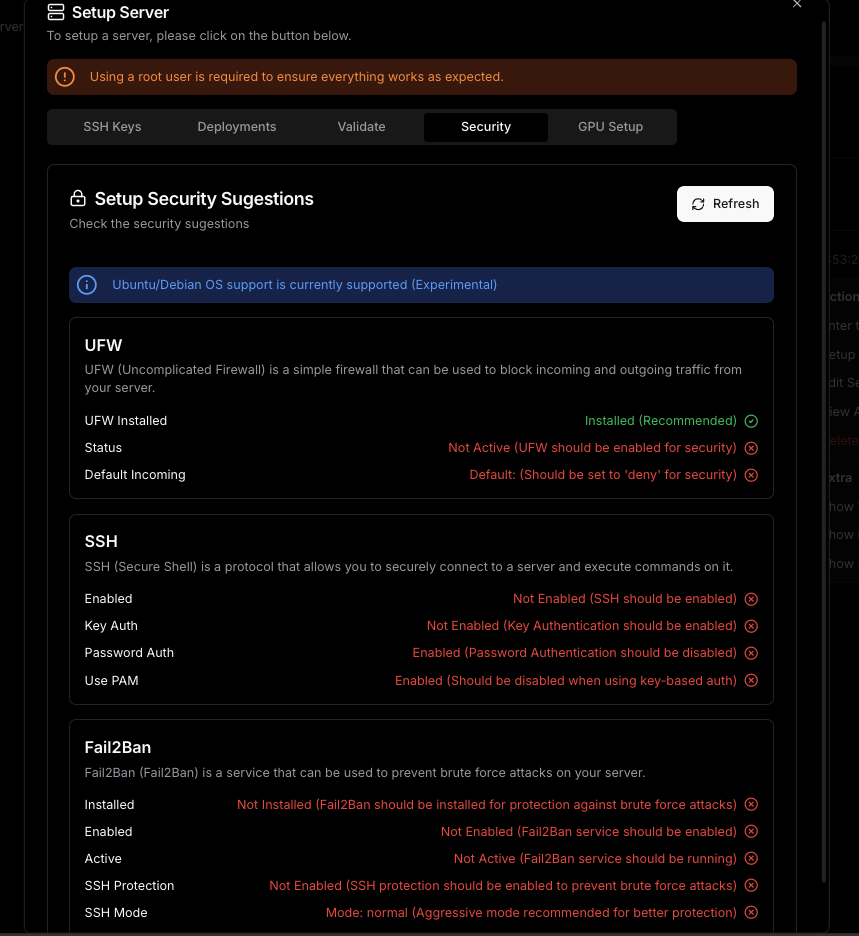Image resolution: width=859 pixels, height=936 pixels.
Task: Click the red X icon for Not Enabled (Fail2Ban service should be enabled)
Action: click(x=751, y=832)
